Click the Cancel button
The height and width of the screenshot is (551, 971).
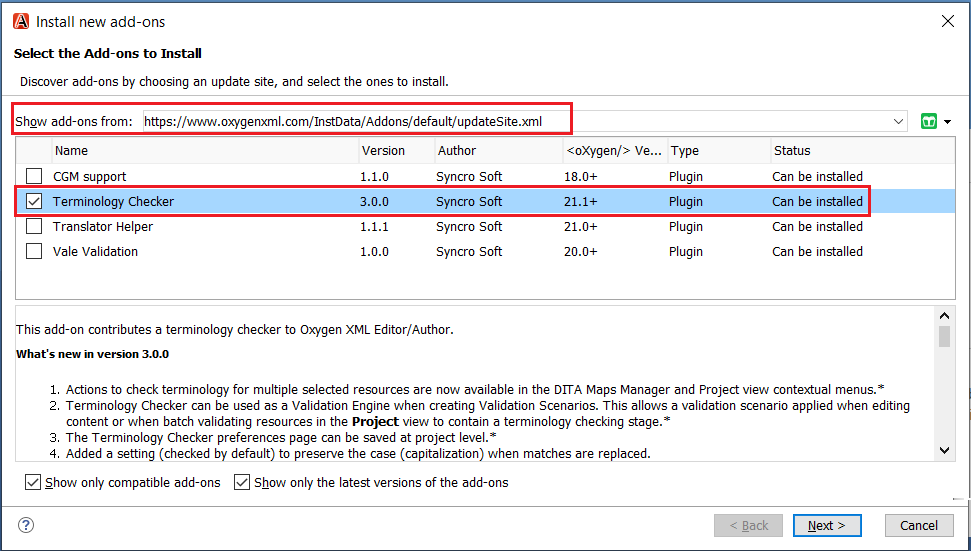click(x=919, y=526)
